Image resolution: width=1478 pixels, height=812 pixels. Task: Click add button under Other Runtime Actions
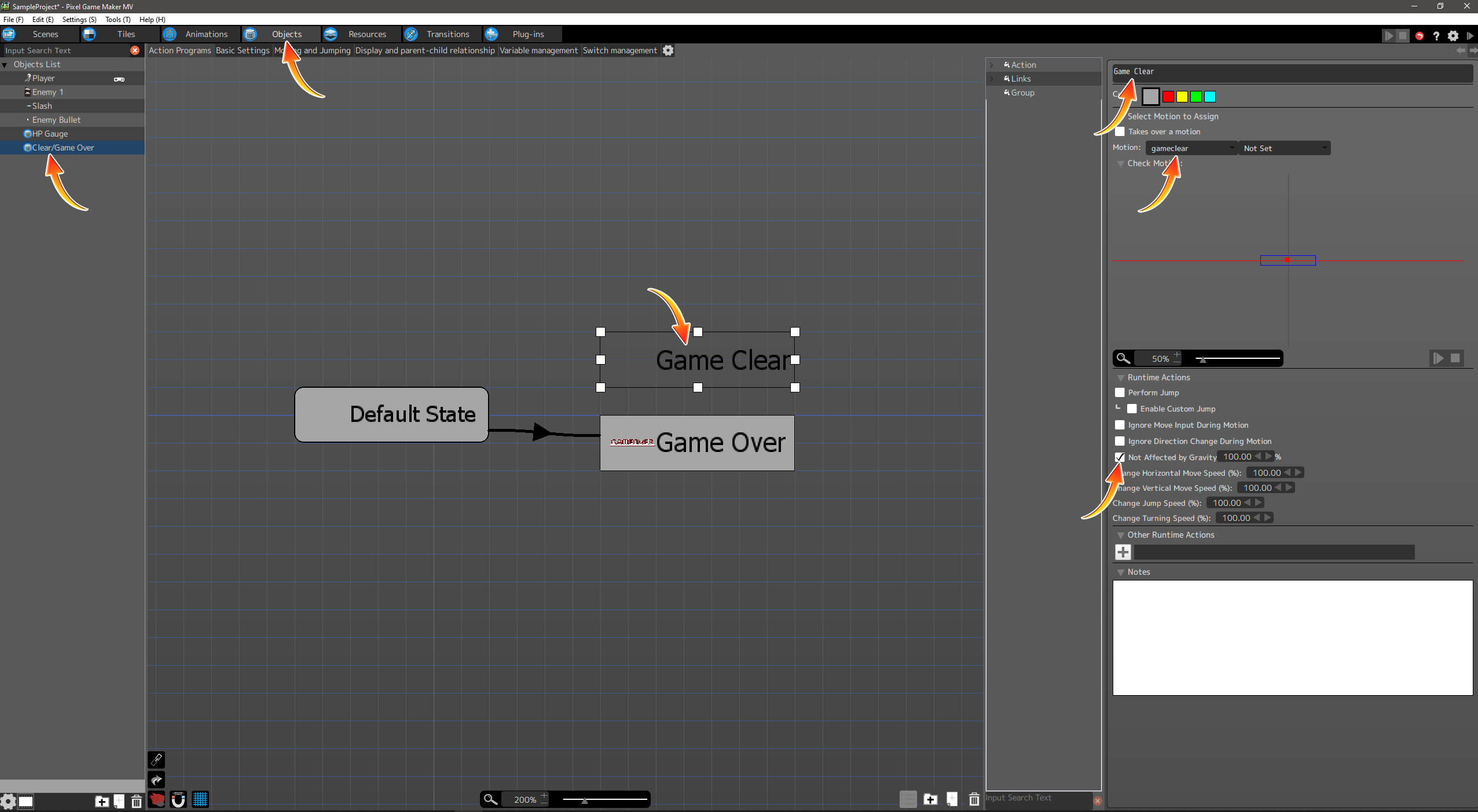pyautogui.click(x=1123, y=552)
